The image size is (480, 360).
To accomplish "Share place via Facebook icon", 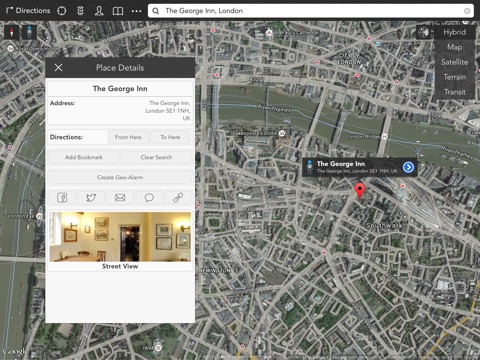I will pyautogui.click(x=62, y=197).
